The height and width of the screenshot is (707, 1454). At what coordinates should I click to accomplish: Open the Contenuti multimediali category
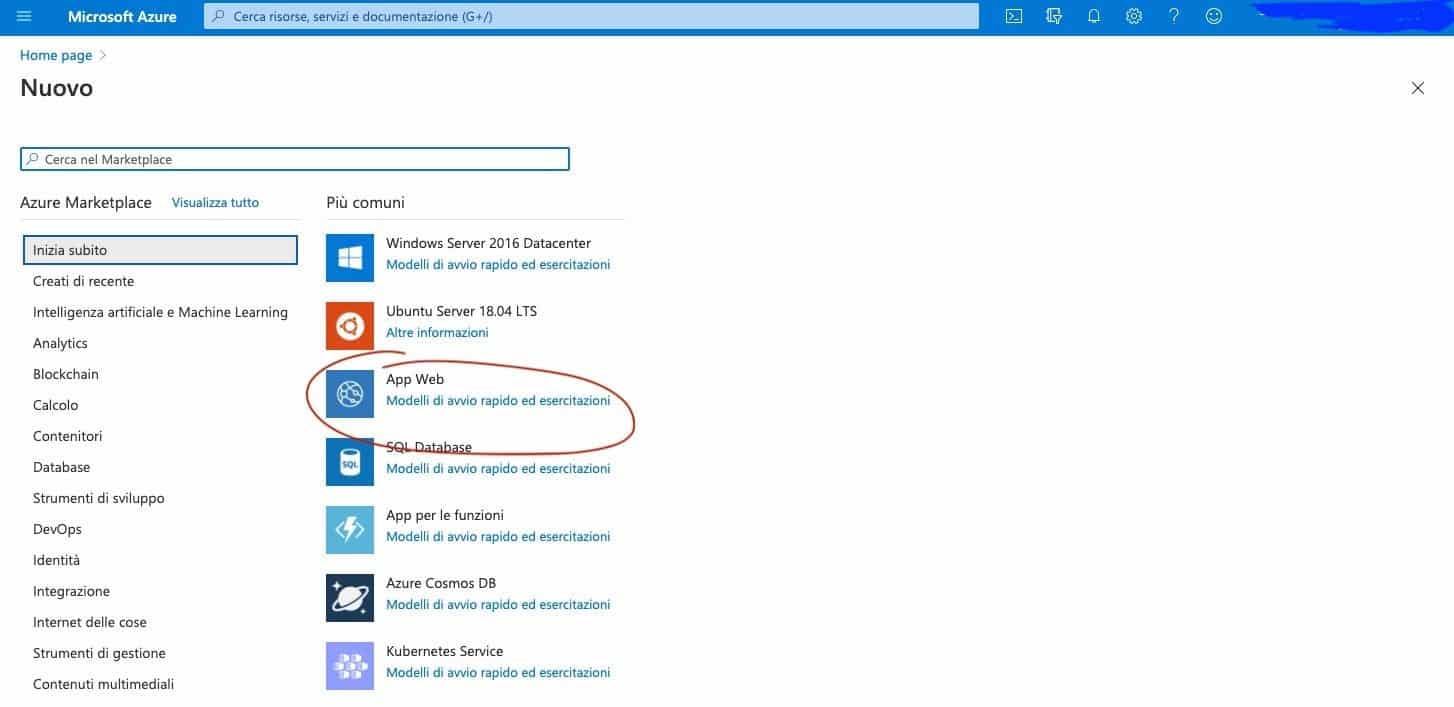(x=104, y=684)
